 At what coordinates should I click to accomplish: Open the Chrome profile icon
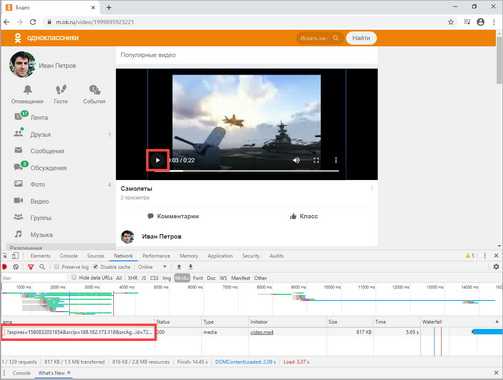pyautogui.click(x=480, y=22)
